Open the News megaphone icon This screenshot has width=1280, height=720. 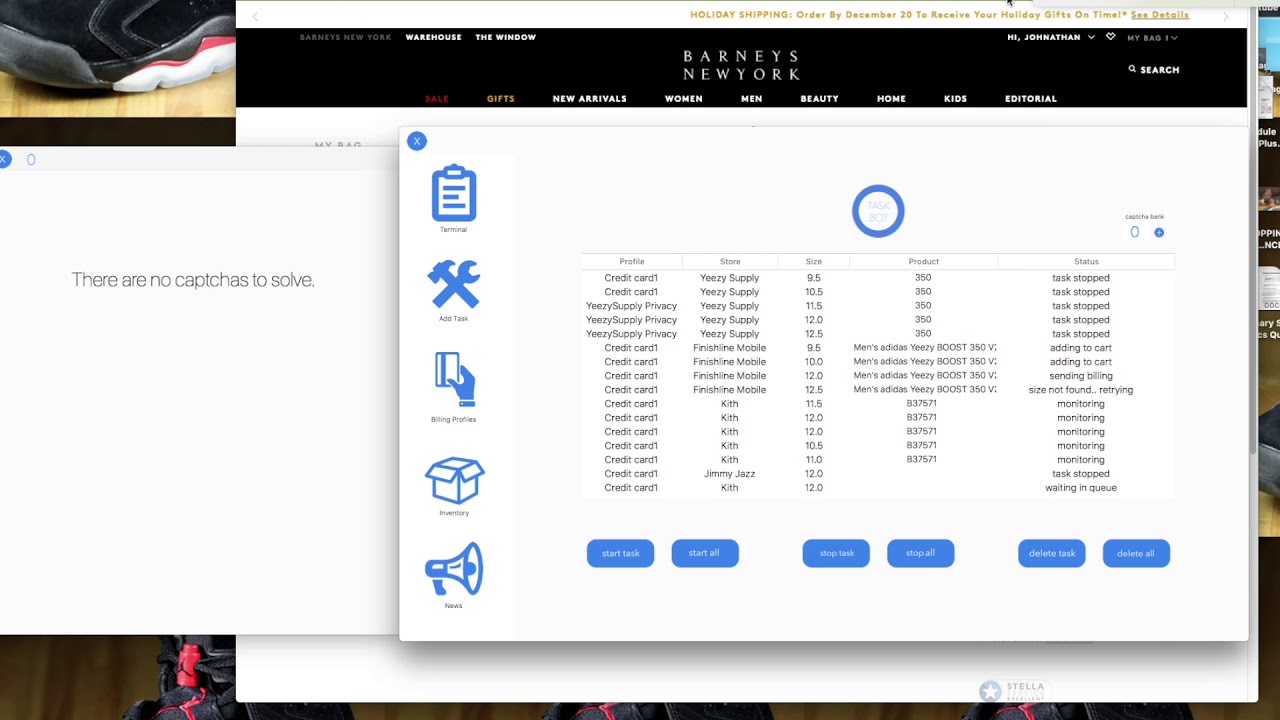pyautogui.click(x=454, y=569)
